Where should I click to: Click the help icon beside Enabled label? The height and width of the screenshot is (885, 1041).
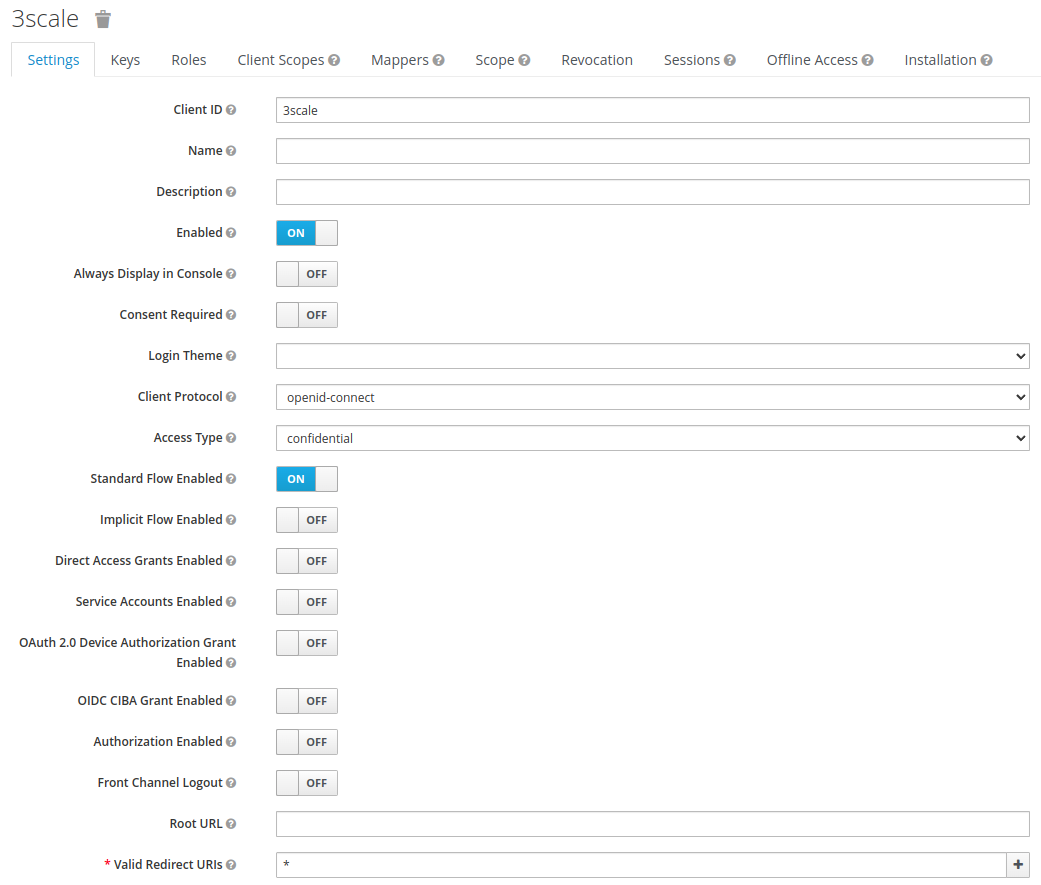(231, 233)
